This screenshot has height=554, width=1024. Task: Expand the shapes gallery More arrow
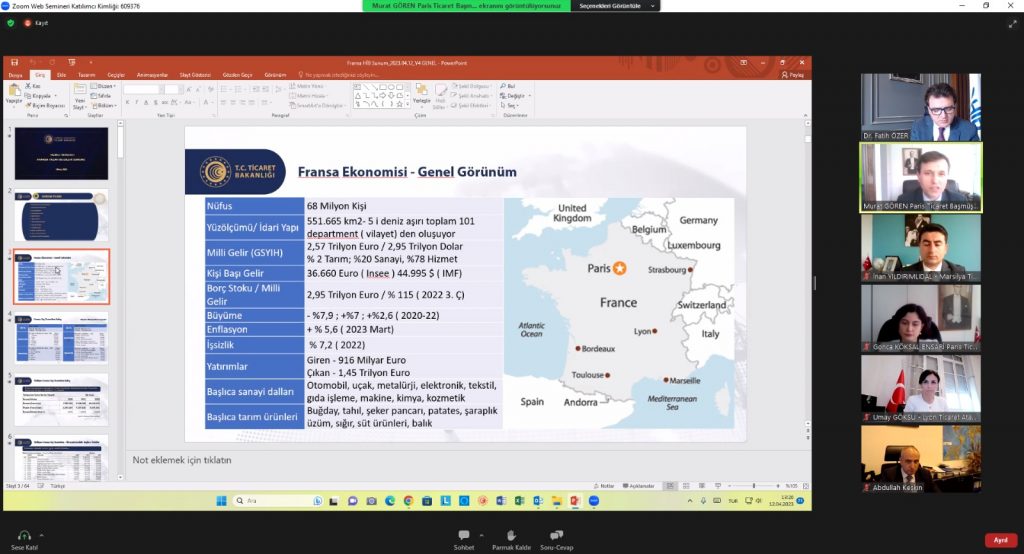pos(408,105)
